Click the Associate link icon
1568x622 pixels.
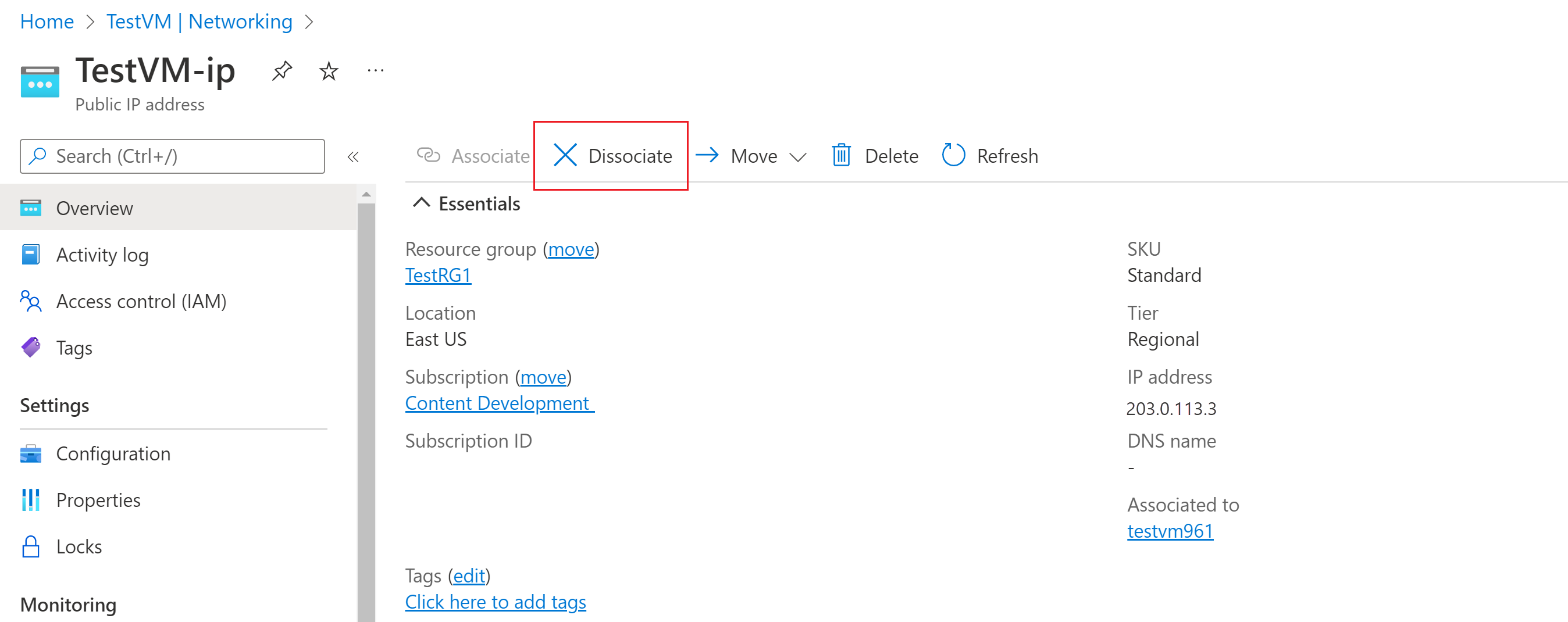click(x=428, y=155)
